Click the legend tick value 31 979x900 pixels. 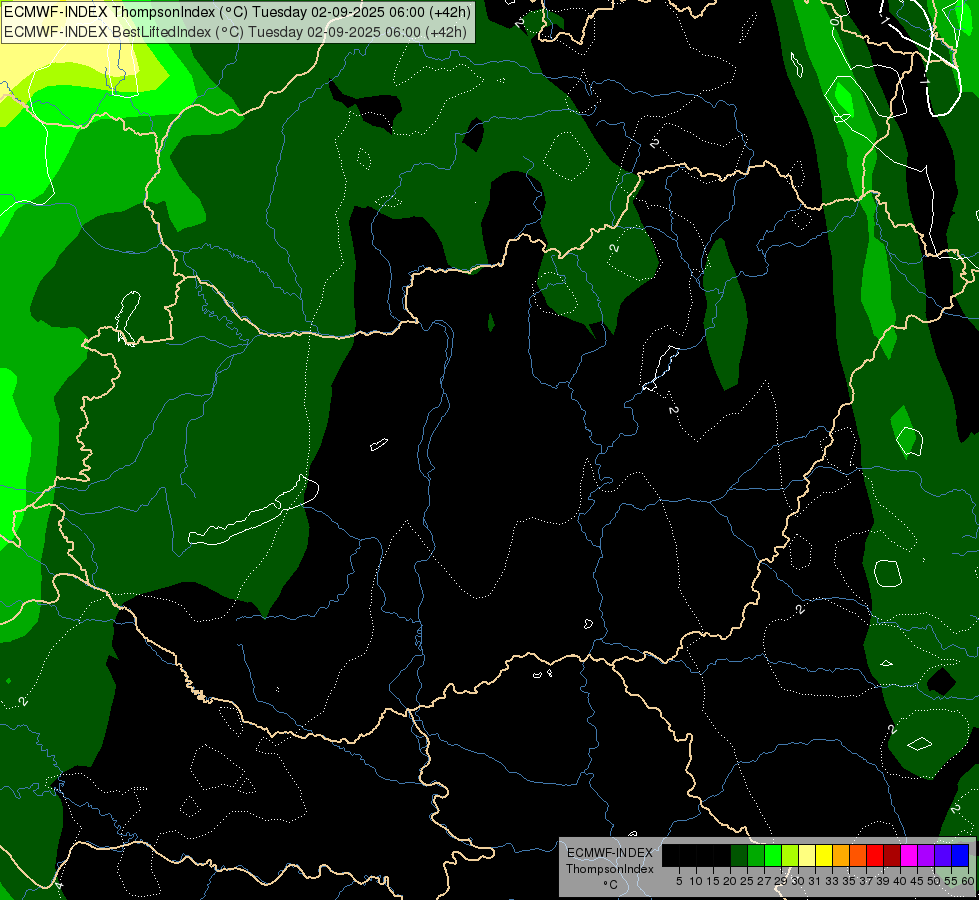click(815, 881)
